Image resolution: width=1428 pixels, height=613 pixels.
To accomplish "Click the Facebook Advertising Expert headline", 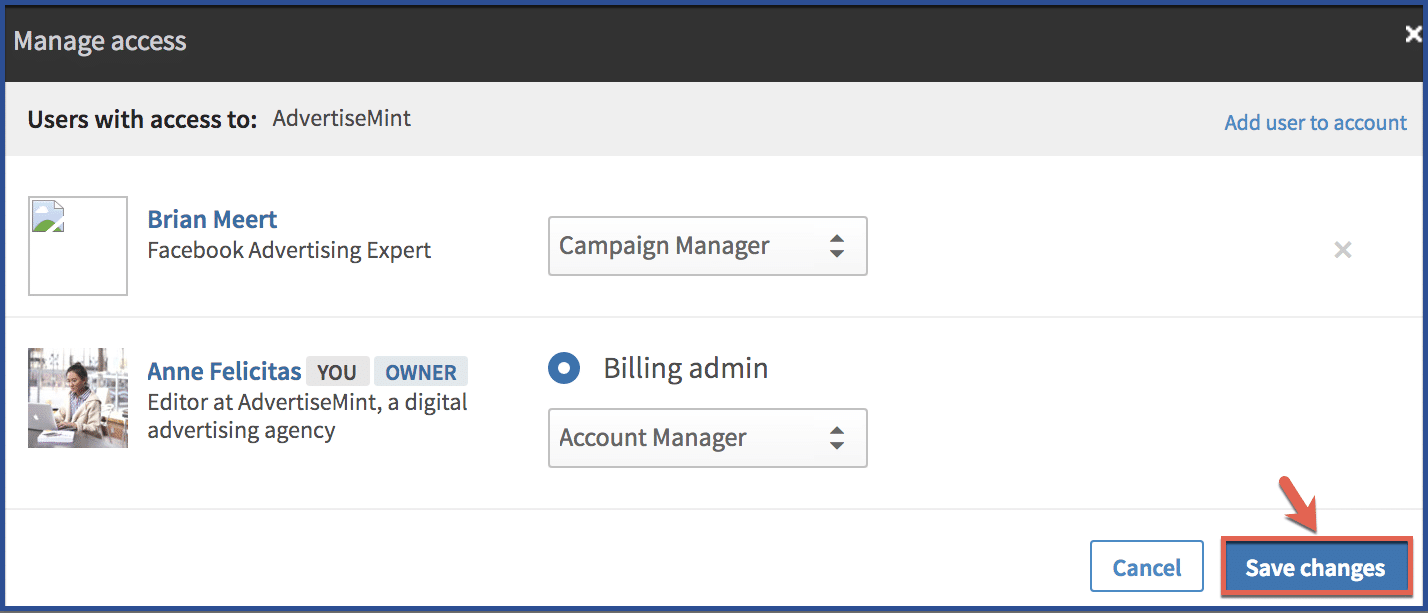I will [x=289, y=250].
